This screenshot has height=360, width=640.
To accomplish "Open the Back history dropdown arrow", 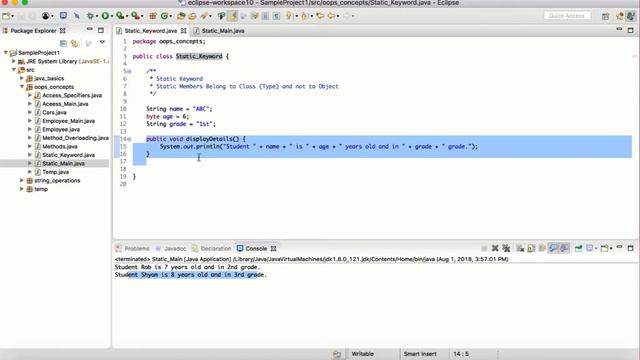I will coord(338,16).
